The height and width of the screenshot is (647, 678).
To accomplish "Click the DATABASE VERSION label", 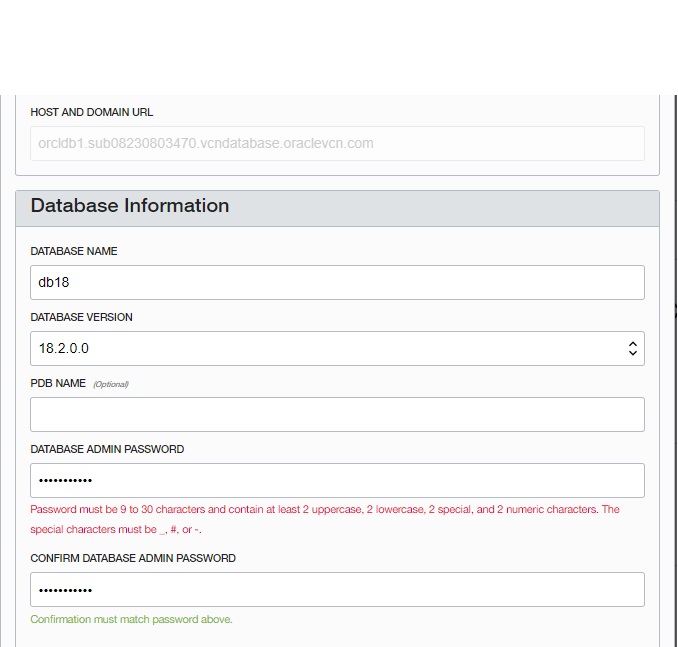I will [x=81, y=317].
